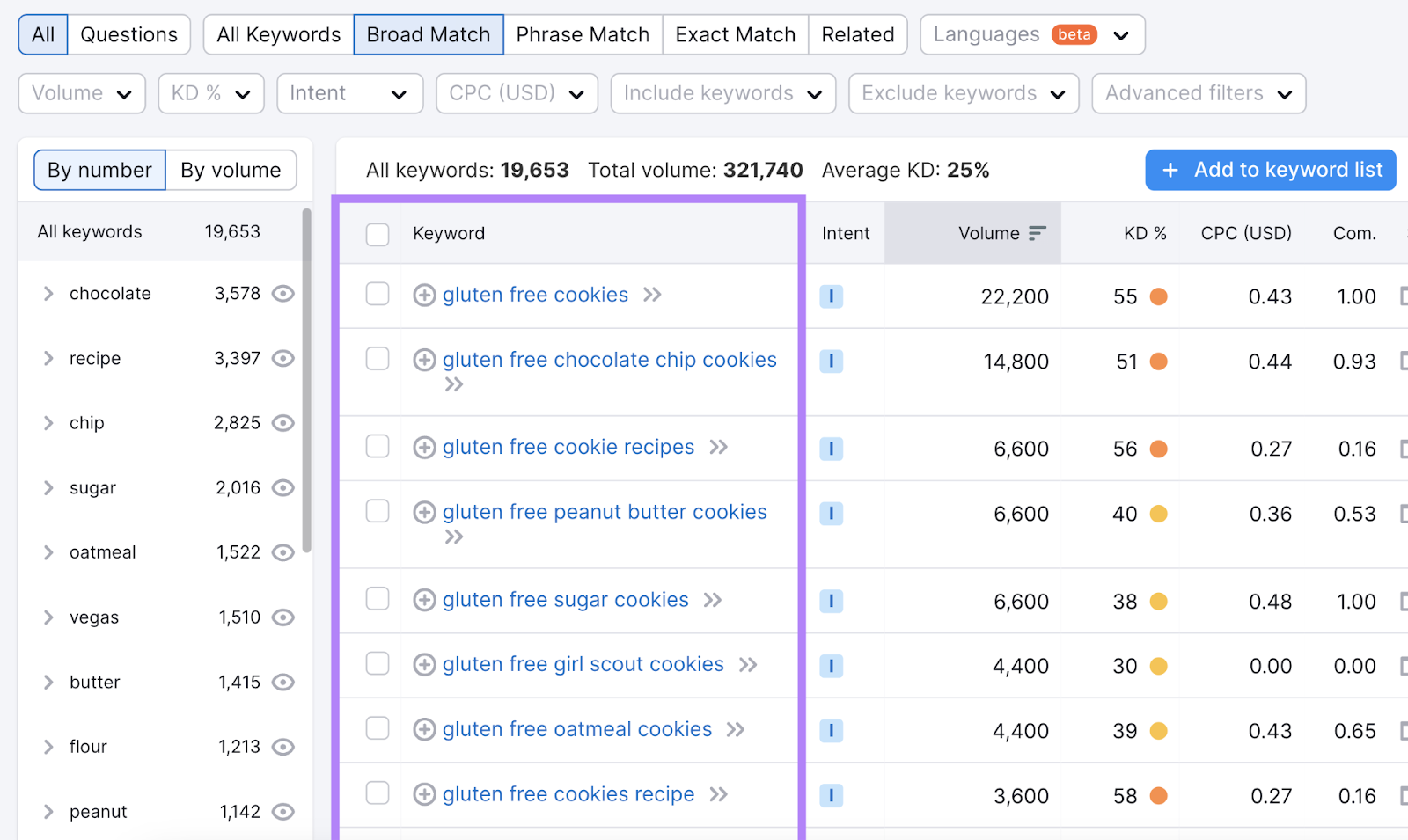The image size is (1408, 840).
Task: Select the 'gluten free oatmeal cookies' checkbox
Action: pyautogui.click(x=377, y=728)
